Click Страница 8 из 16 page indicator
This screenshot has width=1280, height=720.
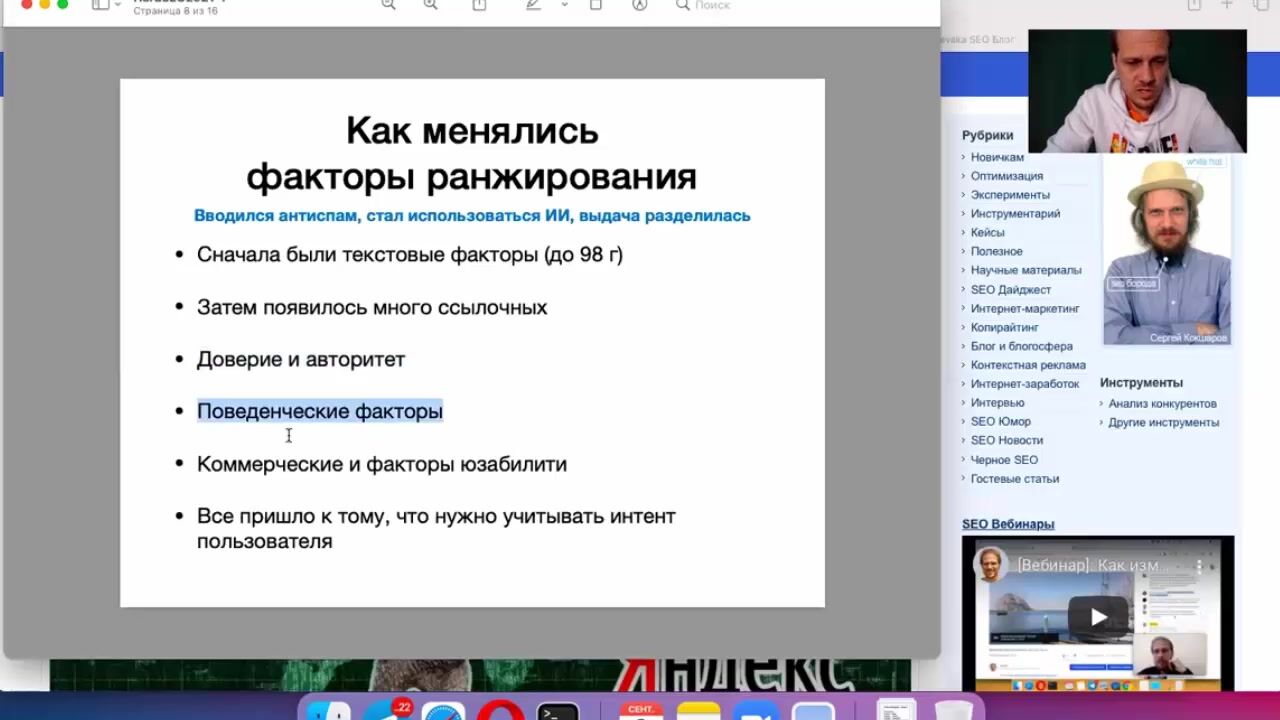175,11
